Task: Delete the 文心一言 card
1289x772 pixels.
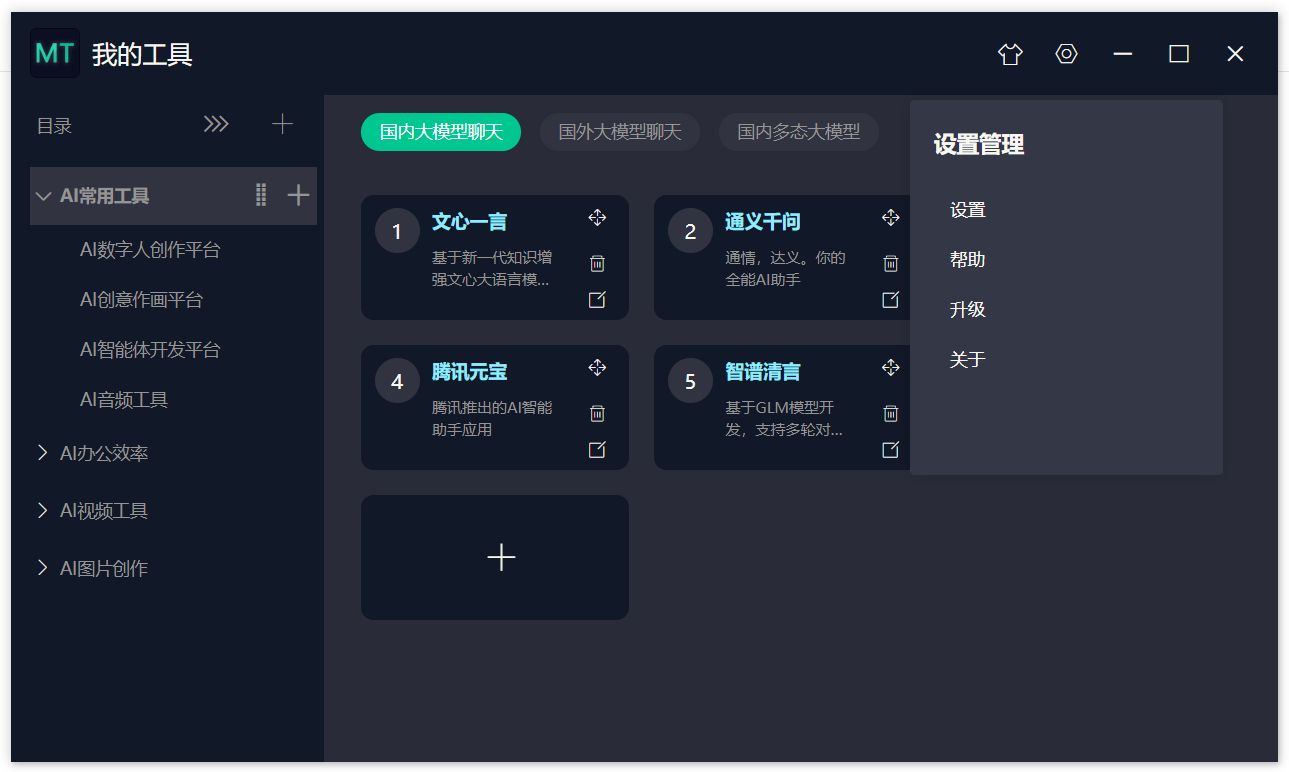Action: coord(597,264)
